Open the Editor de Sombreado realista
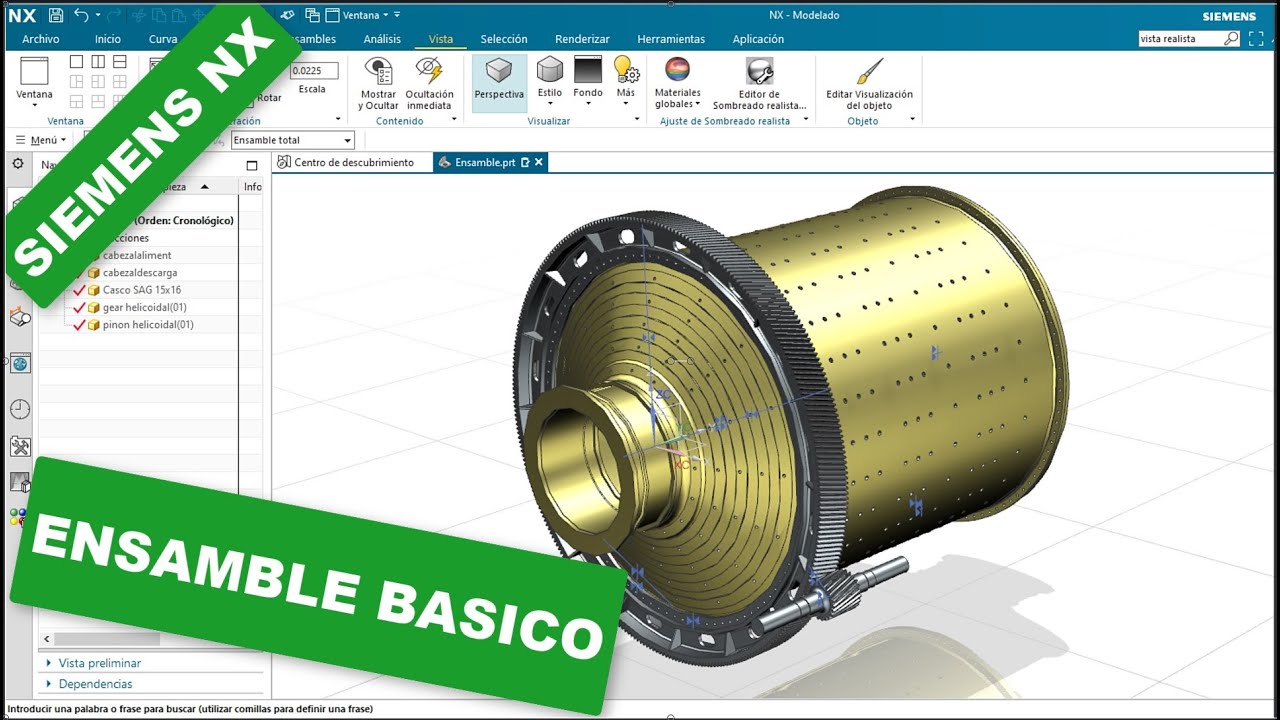Image resolution: width=1280 pixels, height=720 pixels. 759,82
